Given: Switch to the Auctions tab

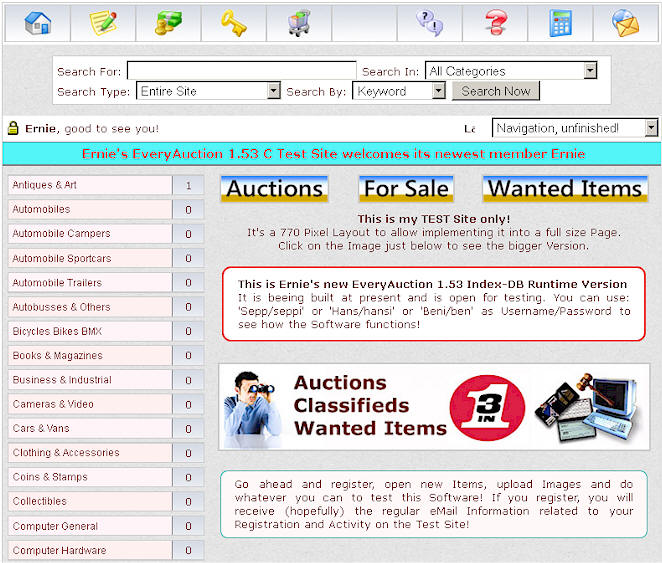Looking at the screenshot, I should coord(274,189).
